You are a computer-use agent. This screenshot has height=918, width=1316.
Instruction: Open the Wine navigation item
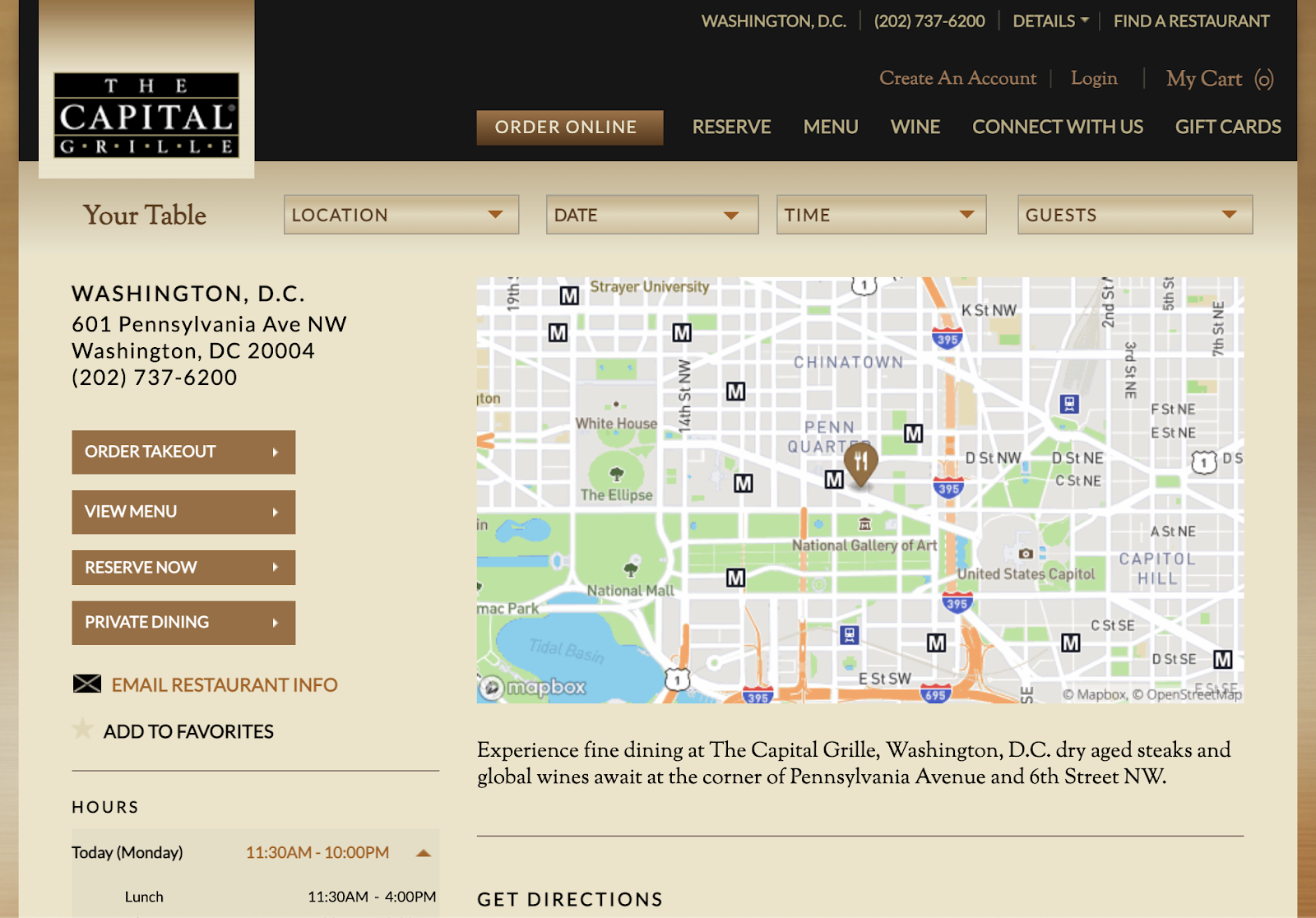tap(915, 127)
